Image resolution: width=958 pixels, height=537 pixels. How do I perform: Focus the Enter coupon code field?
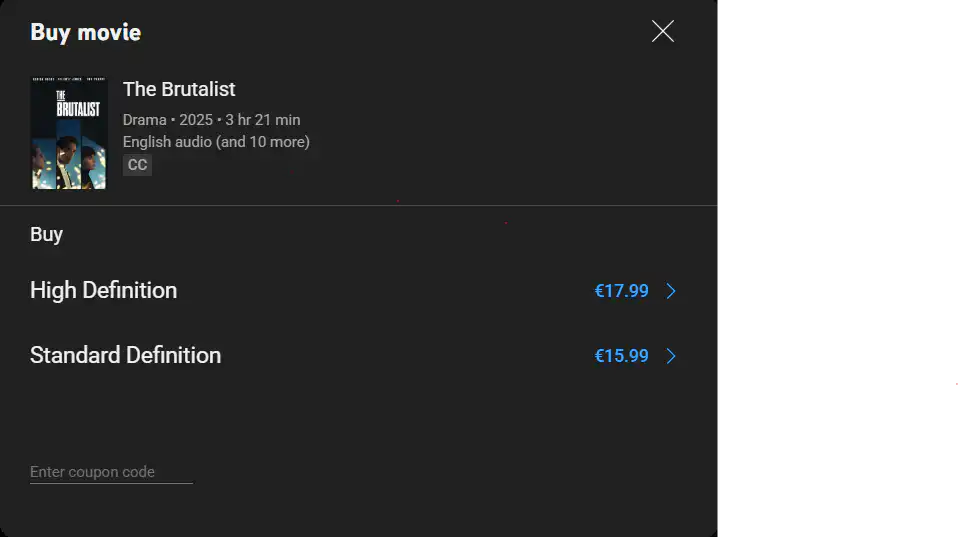[x=111, y=472]
